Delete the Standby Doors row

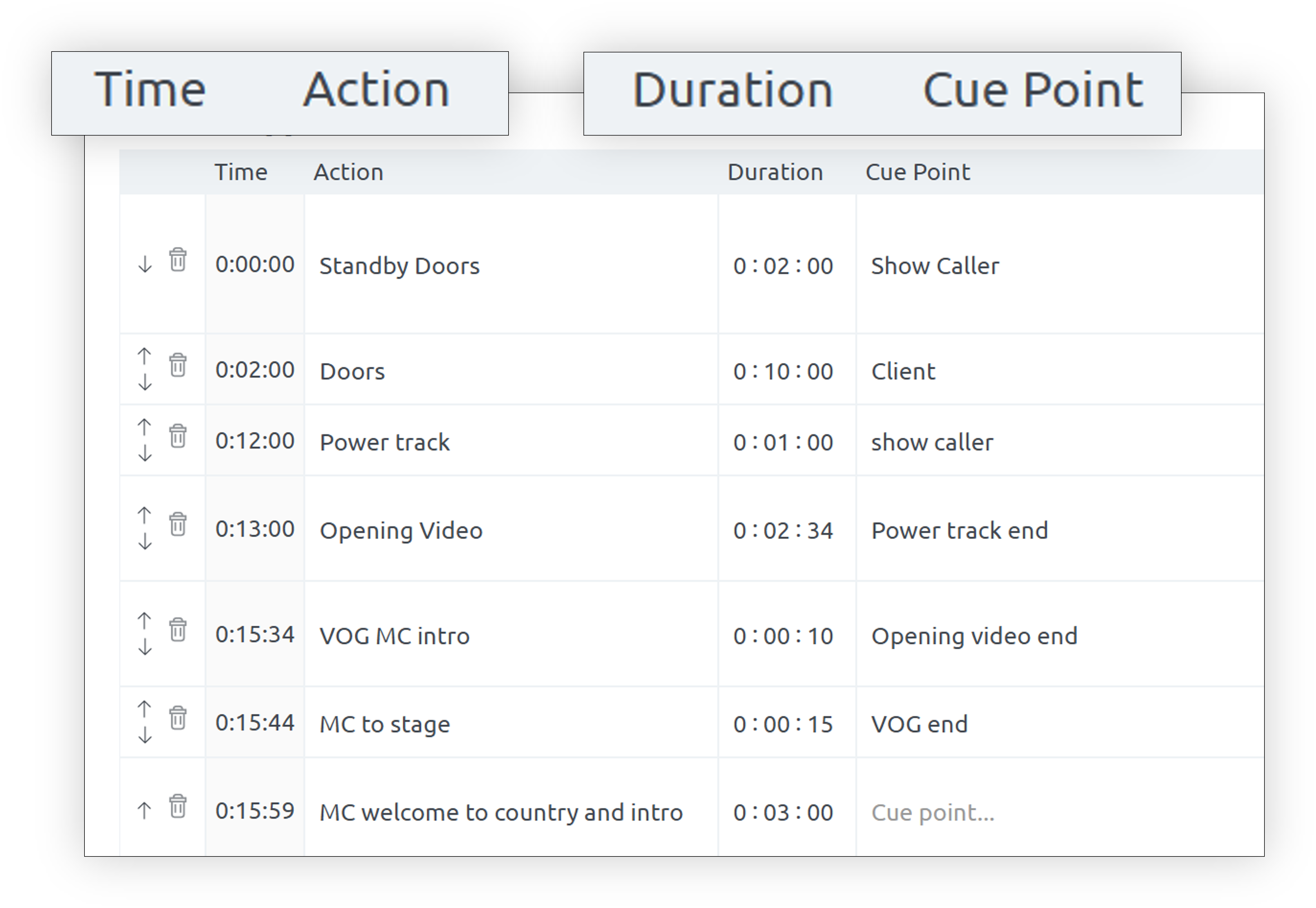(x=177, y=260)
